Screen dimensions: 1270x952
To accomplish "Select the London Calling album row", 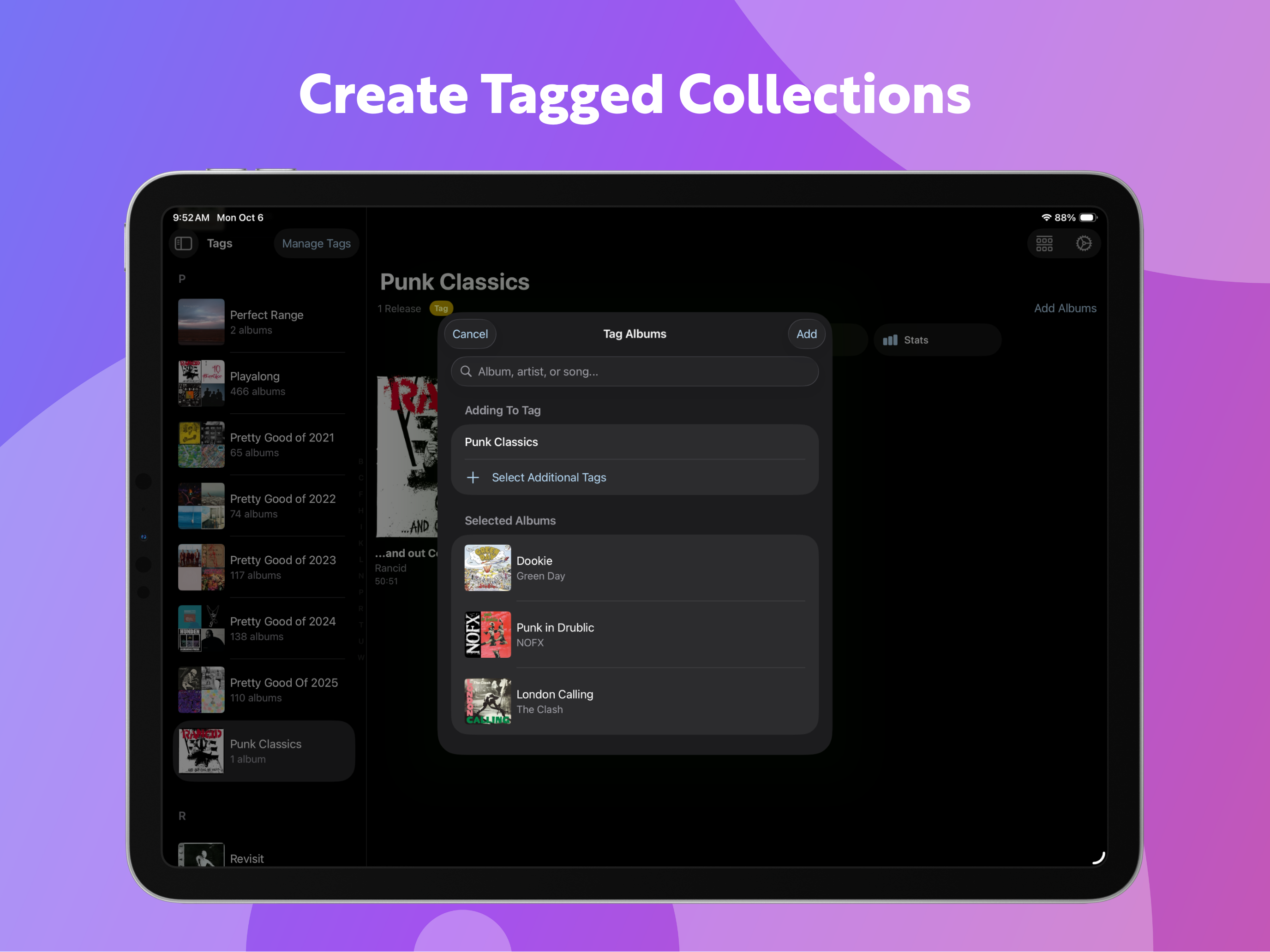I will click(635, 701).
